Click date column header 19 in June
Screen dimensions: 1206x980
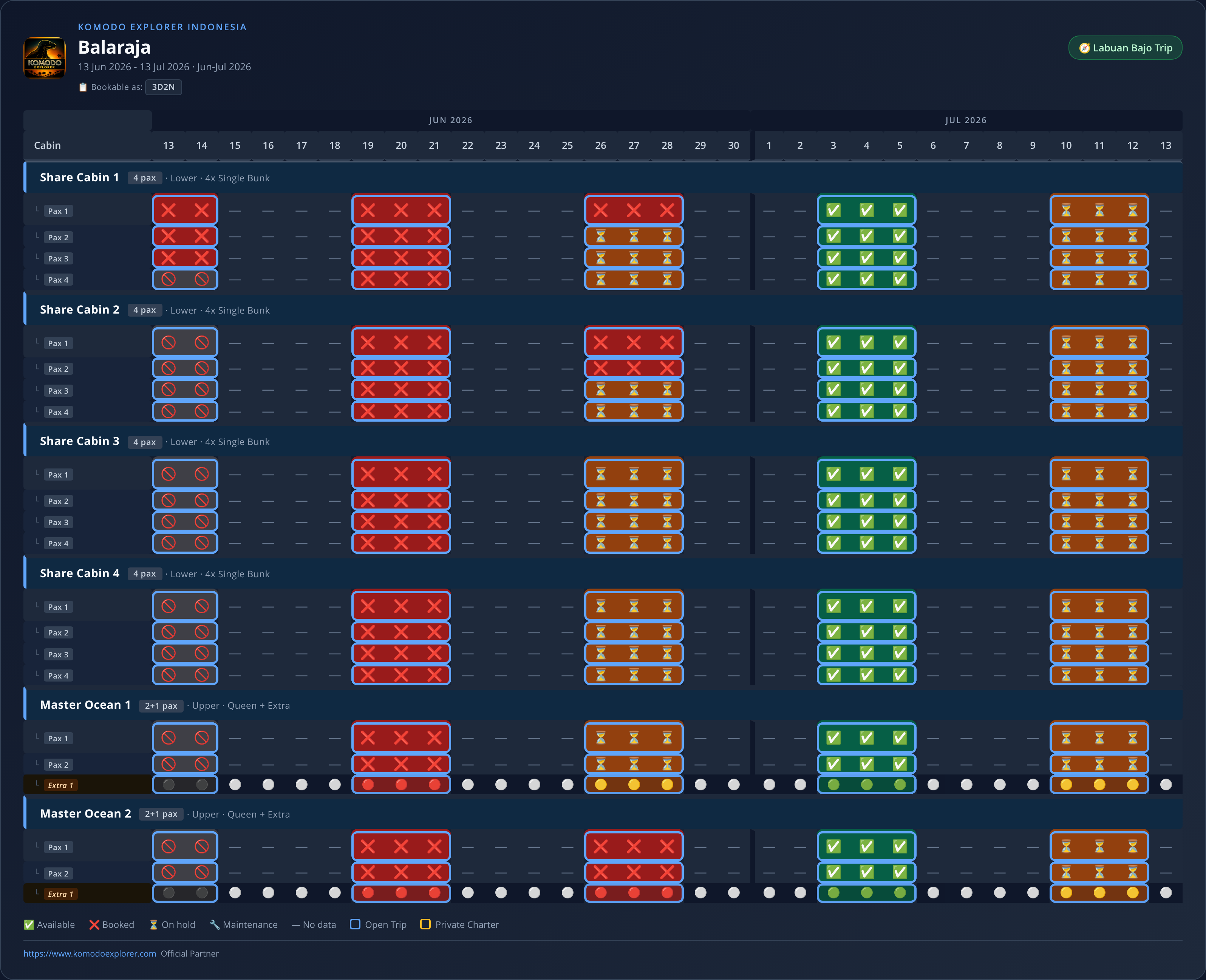[x=368, y=145]
